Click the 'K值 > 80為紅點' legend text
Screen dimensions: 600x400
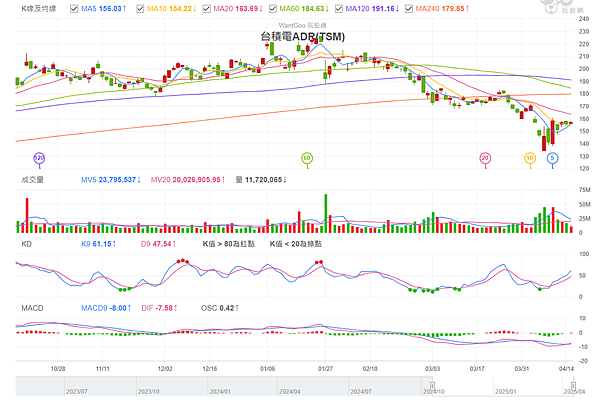point(228,244)
